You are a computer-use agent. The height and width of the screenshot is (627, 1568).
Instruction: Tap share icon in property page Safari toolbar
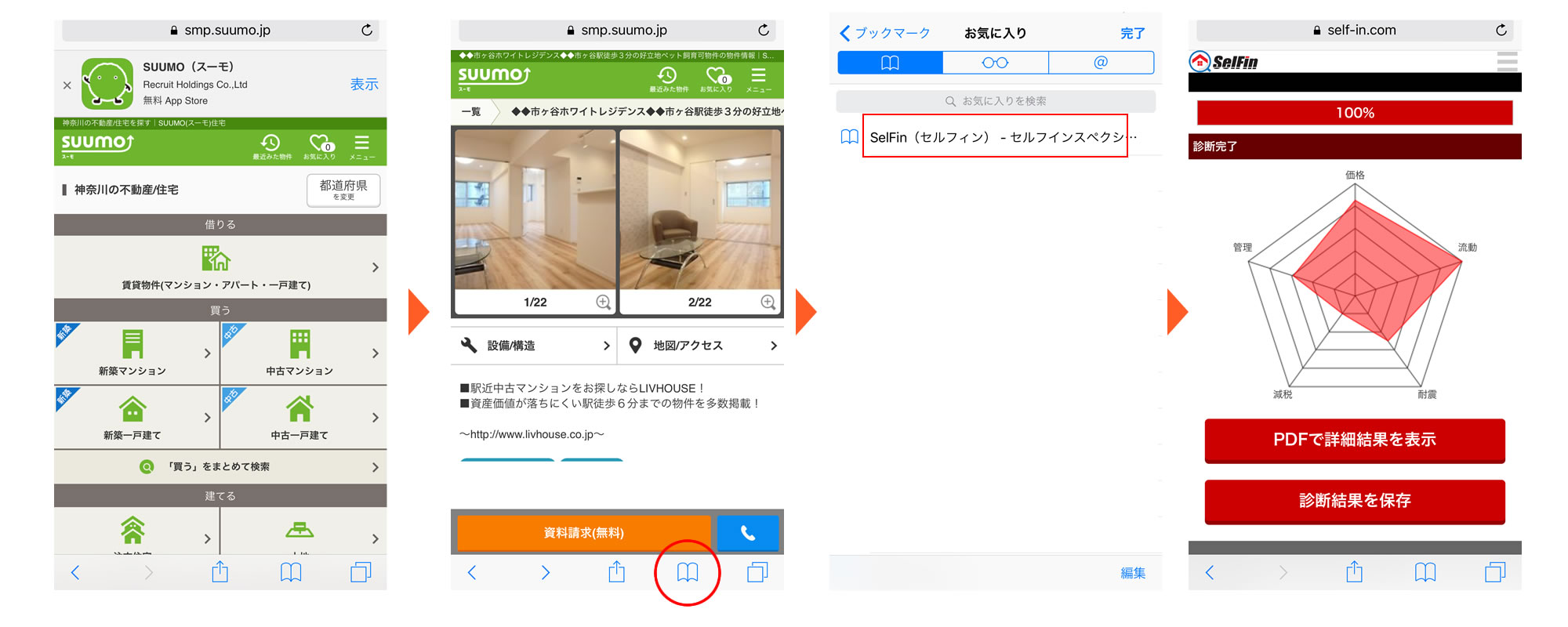click(617, 571)
